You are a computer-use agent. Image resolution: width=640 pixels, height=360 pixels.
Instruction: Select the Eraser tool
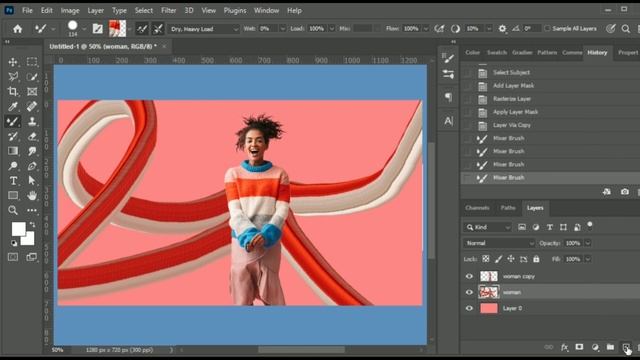tap(32, 136)
